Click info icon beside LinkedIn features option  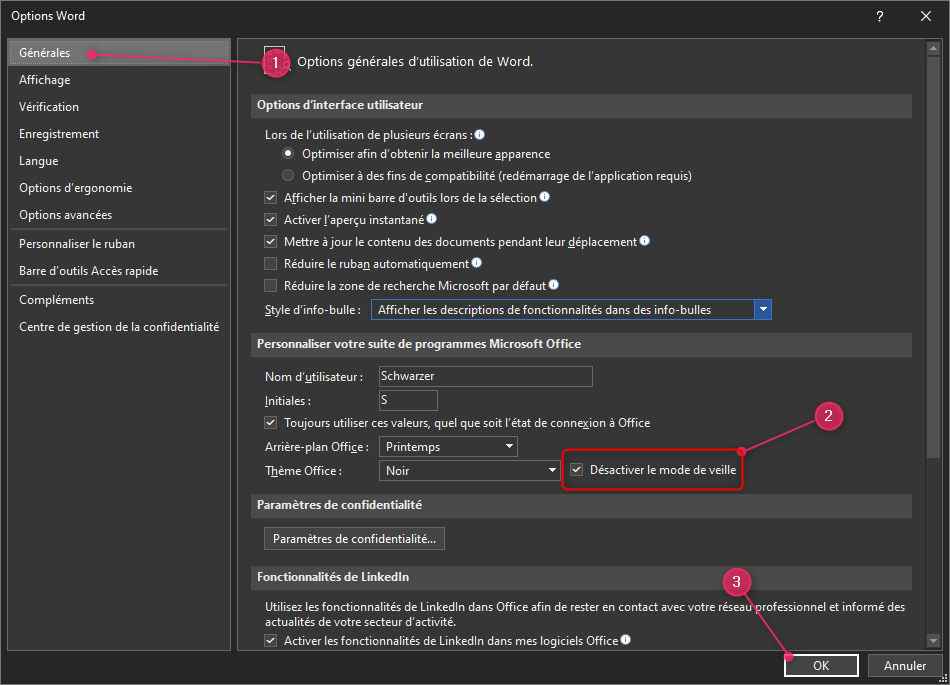pyautogui.click(x=626, y=640)
